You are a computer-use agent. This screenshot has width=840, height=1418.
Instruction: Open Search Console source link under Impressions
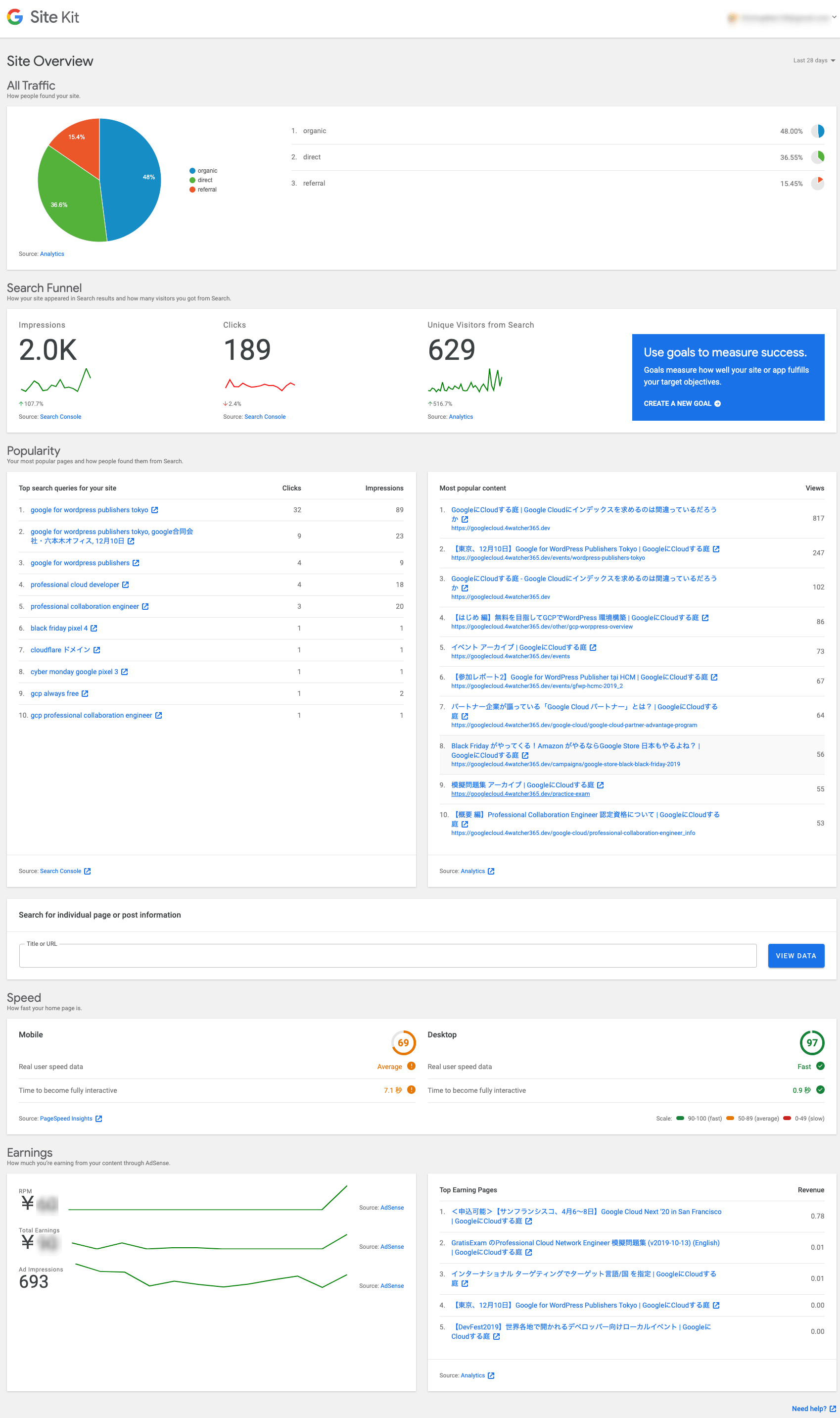(x=60, y=417)
